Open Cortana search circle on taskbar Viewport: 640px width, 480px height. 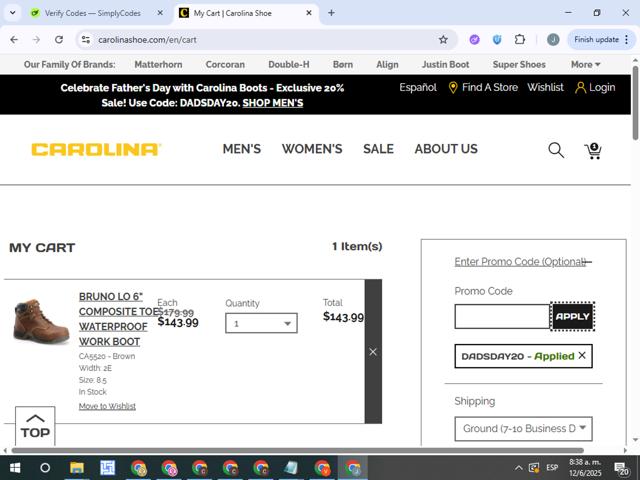[45, 468]
